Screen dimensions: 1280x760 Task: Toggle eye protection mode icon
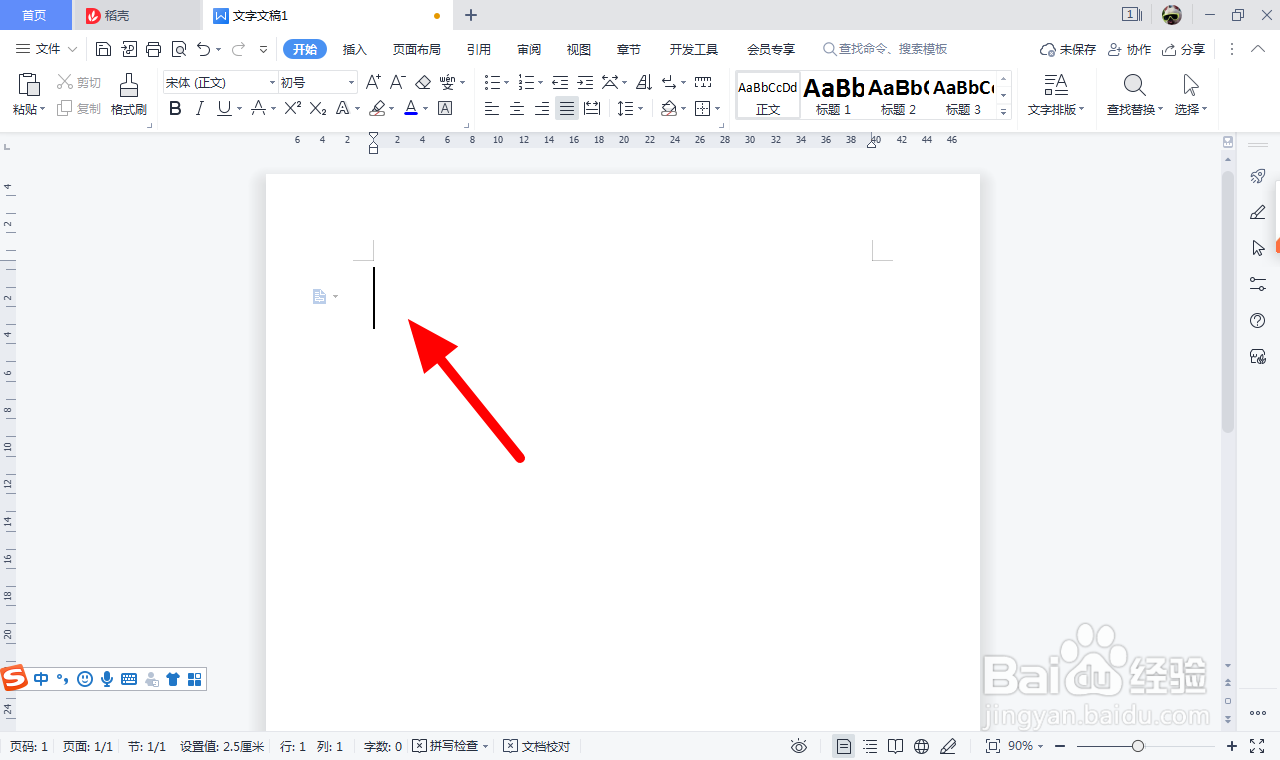[799, 746]
